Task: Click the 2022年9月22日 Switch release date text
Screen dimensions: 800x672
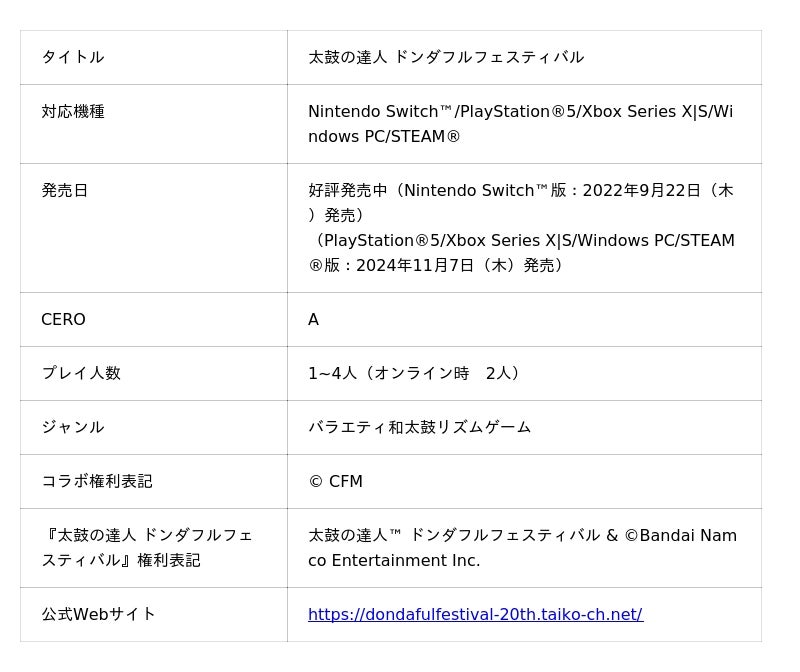Action: [641, 190]
